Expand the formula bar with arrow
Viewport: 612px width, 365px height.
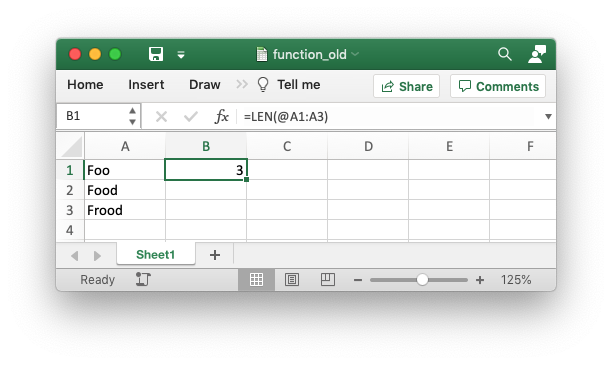click(x=548, y=116)
